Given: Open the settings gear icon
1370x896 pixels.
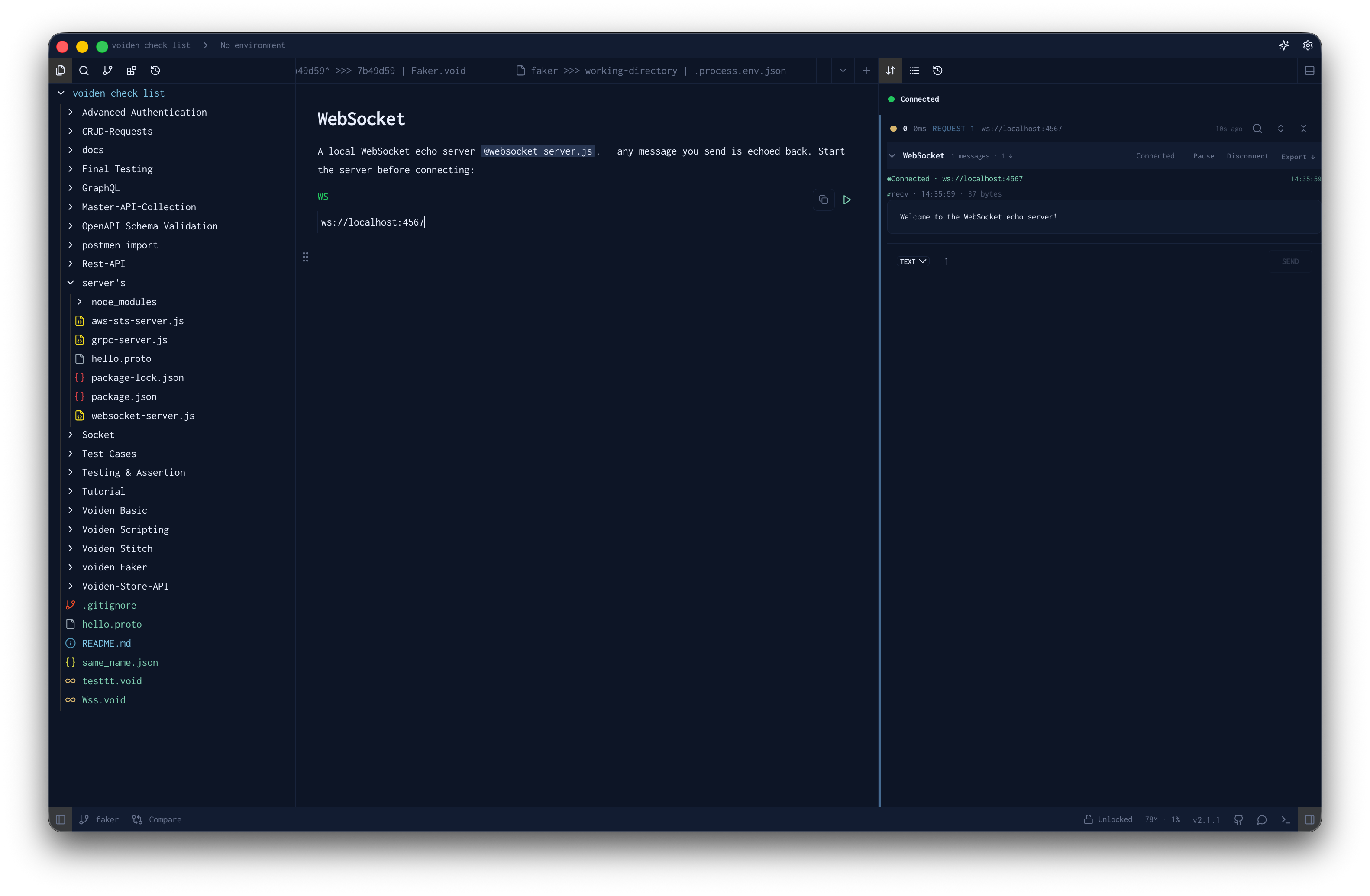Looking at the screenshot, I should pos(1308,45).
